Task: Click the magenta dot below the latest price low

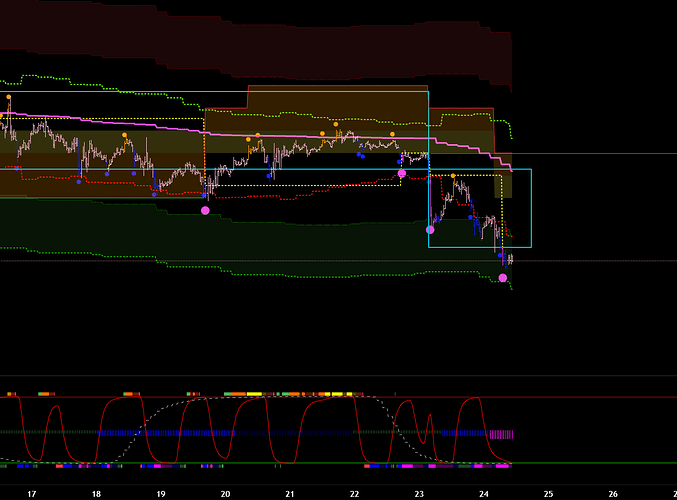Action: 503,278
